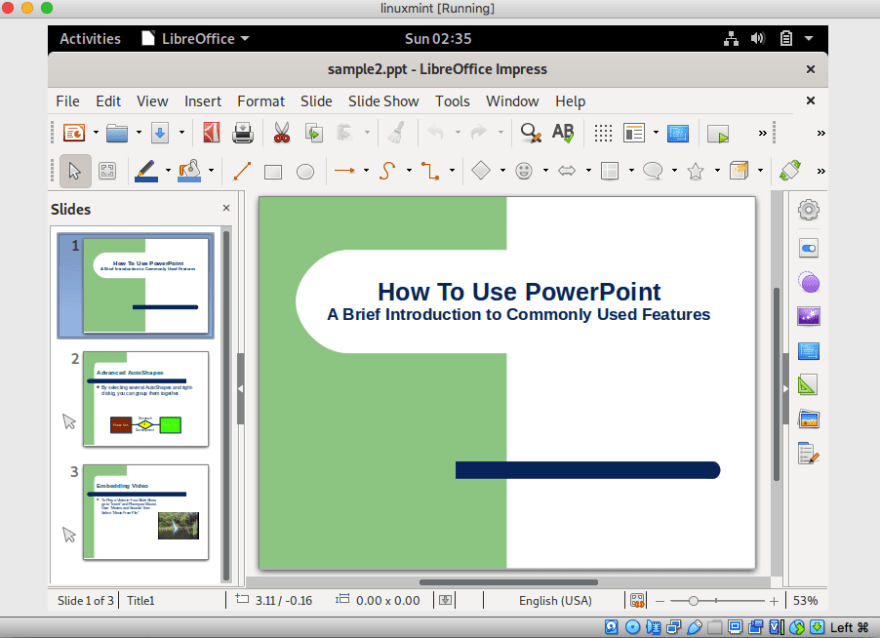Click the Line Color pencil icon
Screen dimensions: 880x638
(x=146, y=171)
